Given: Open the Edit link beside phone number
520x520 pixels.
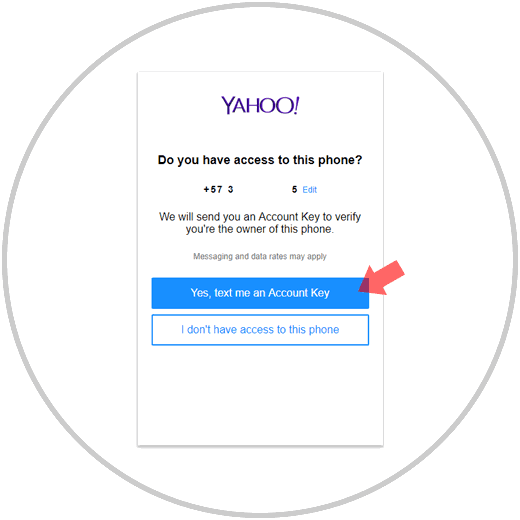Looking at the screenshot, I should 310,190.
